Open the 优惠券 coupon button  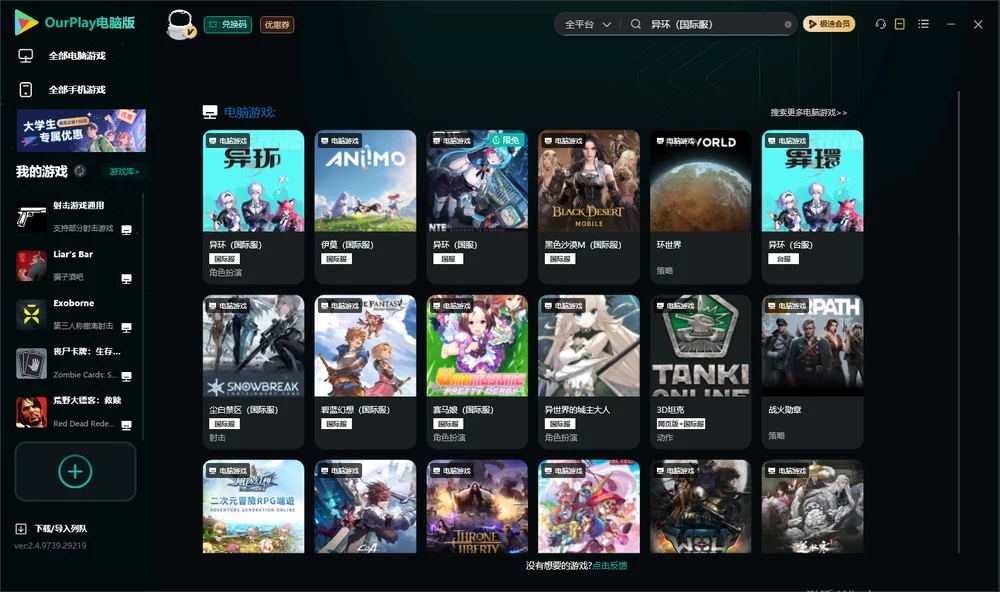click(277, 24)
